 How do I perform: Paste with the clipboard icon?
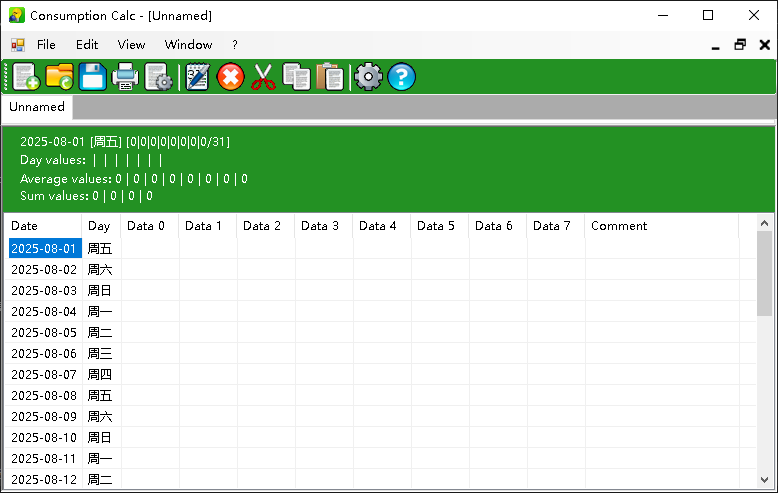(x=329, y=77)
